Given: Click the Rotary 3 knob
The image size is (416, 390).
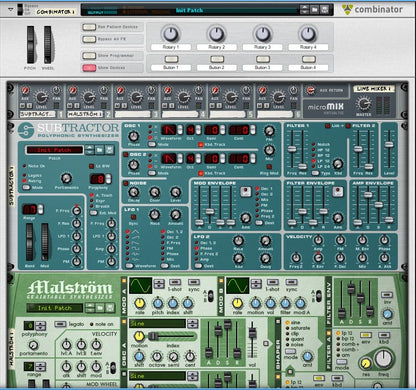Looking at the screenshot, I should click(263, 34).
